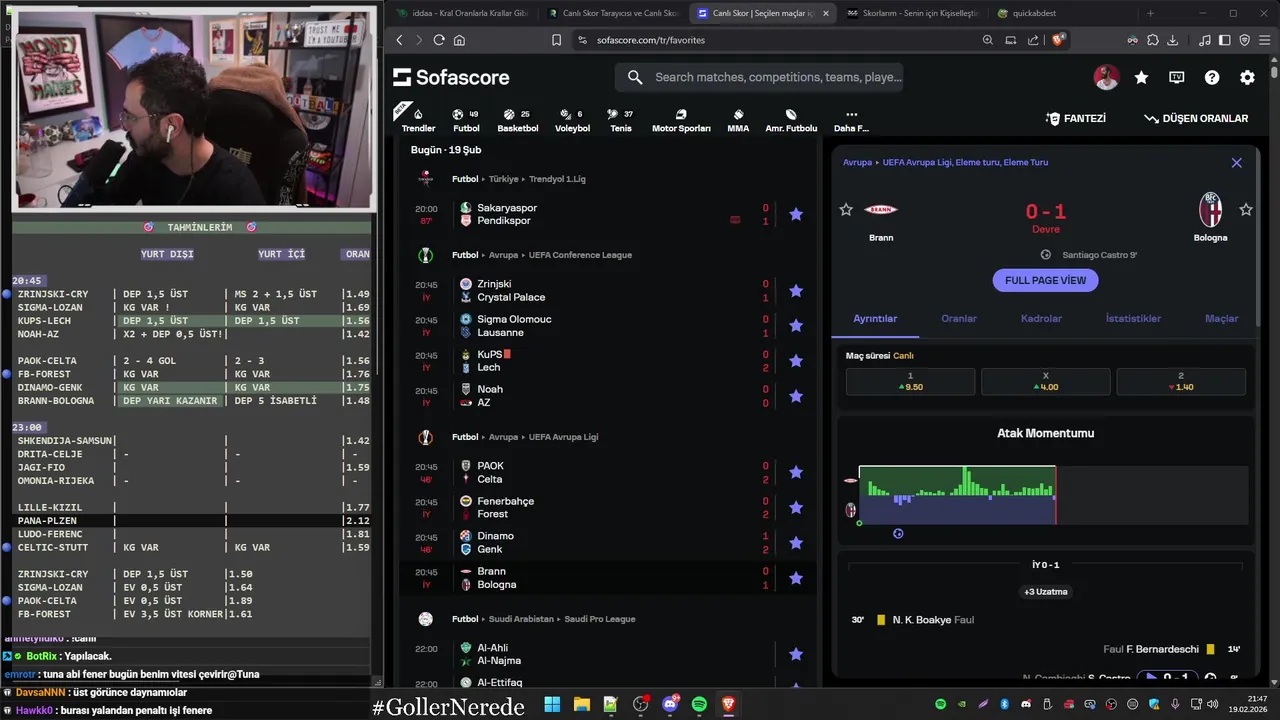Open Spotify from the taskbar

[x=699, y=705]
